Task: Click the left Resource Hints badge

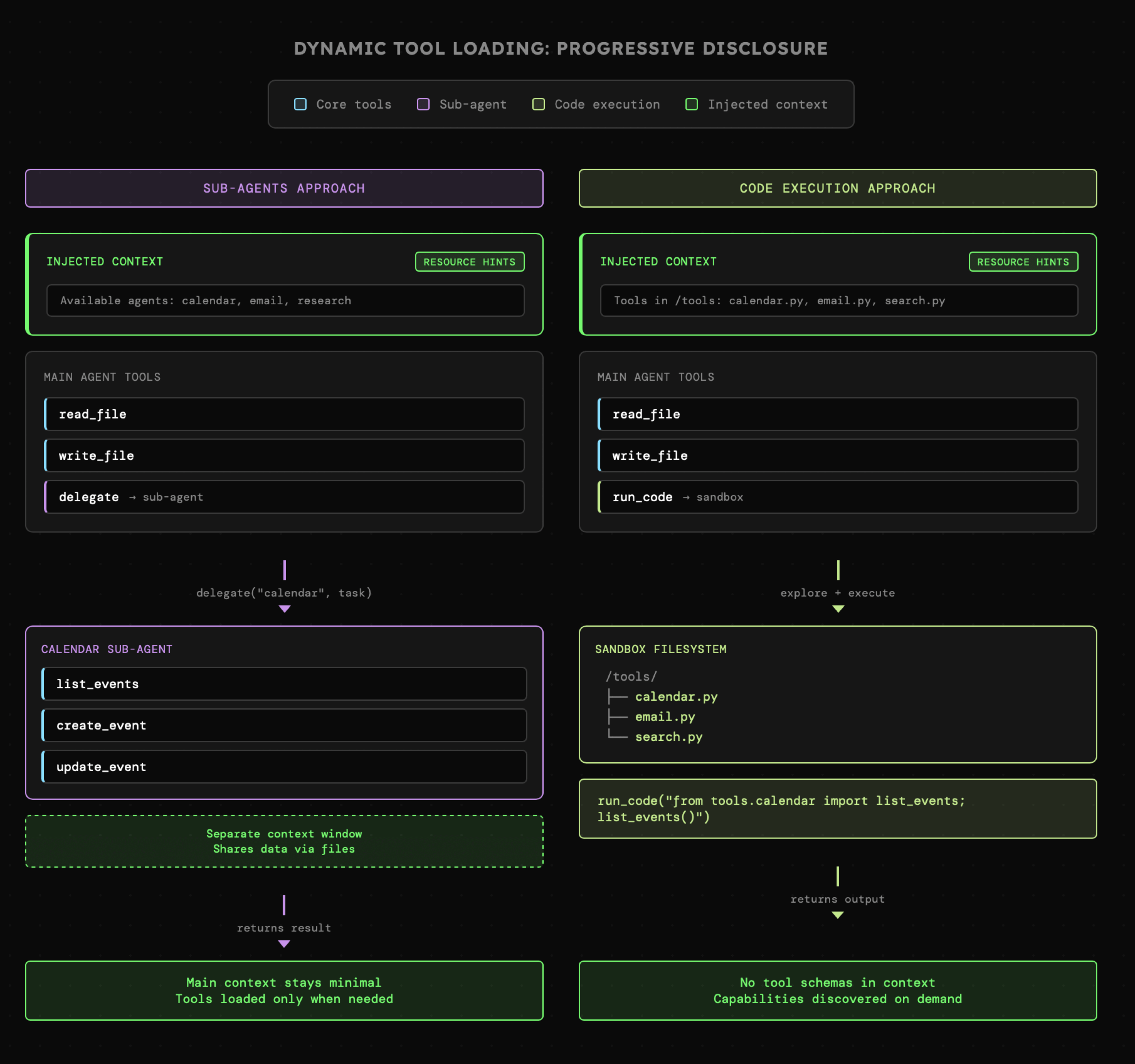Action: tap(469, 262)
